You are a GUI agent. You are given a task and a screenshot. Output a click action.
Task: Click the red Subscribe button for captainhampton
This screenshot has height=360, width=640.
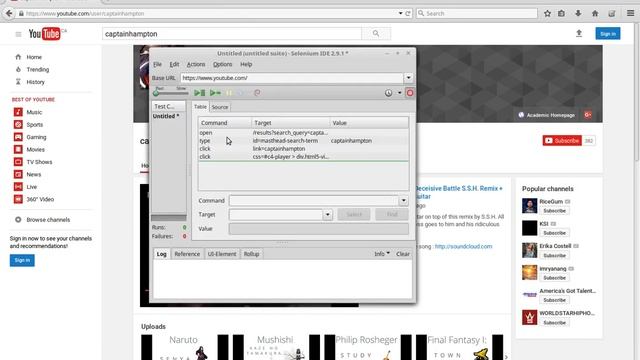(x=562, y=141)
